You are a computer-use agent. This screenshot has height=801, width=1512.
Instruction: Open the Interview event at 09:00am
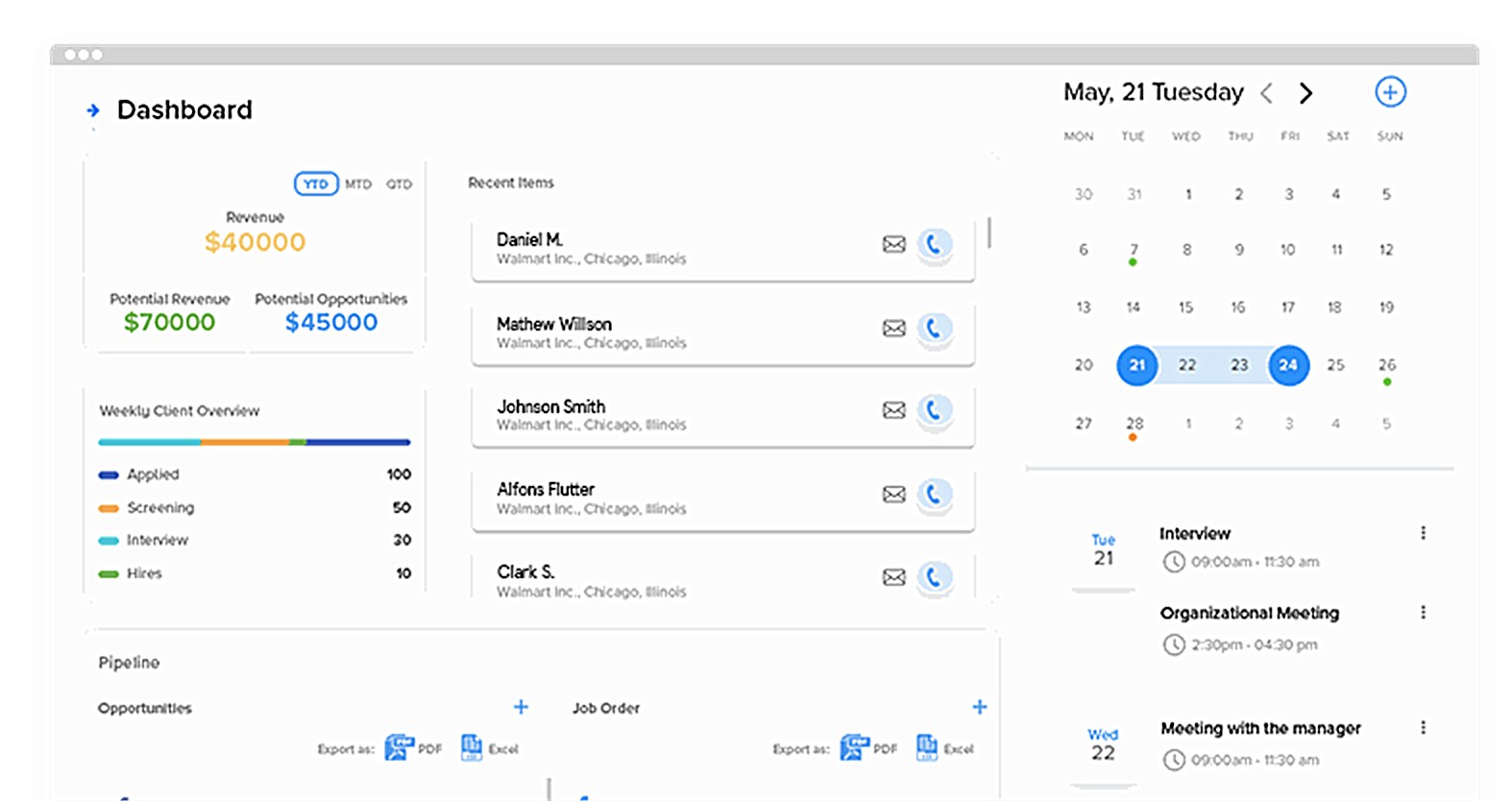pos(1239,547)
